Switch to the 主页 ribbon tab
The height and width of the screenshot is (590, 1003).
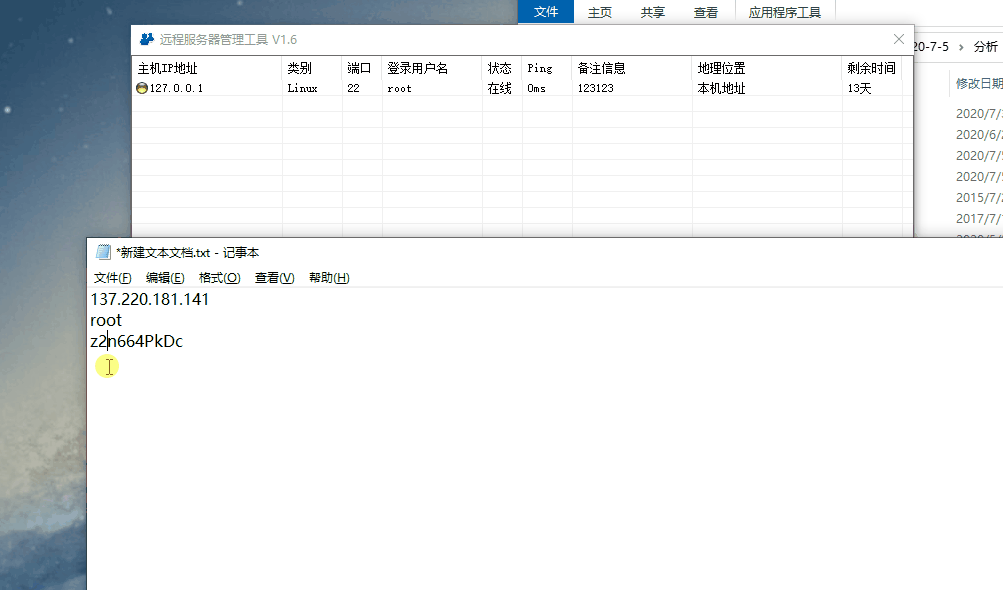coord(599,12)
